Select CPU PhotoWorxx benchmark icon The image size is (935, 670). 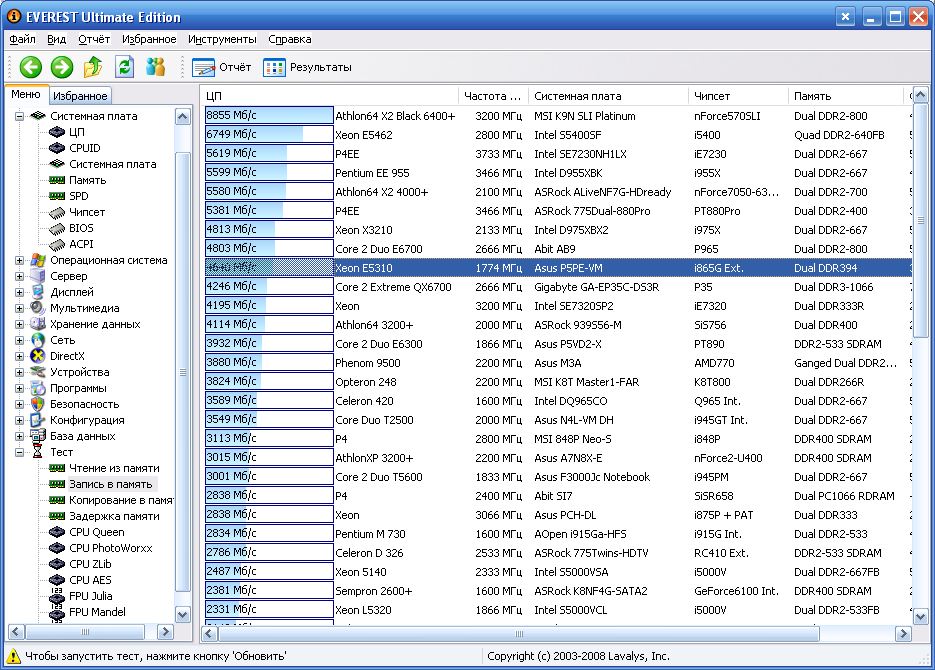57,548
